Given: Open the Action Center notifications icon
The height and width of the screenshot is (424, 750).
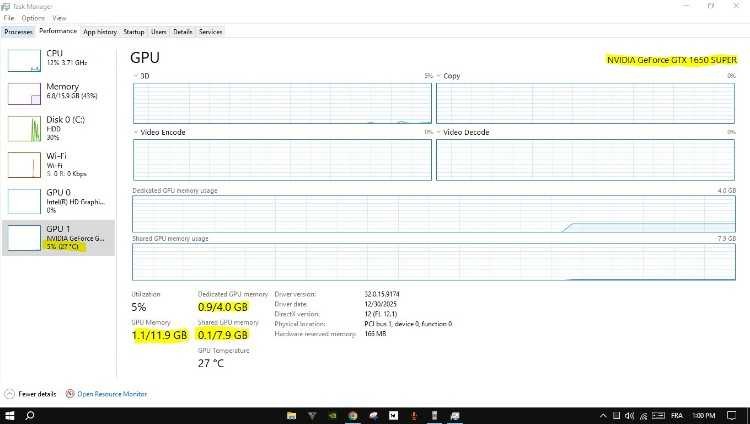Looking at the screenshot, I should click(x=732, y=416).
